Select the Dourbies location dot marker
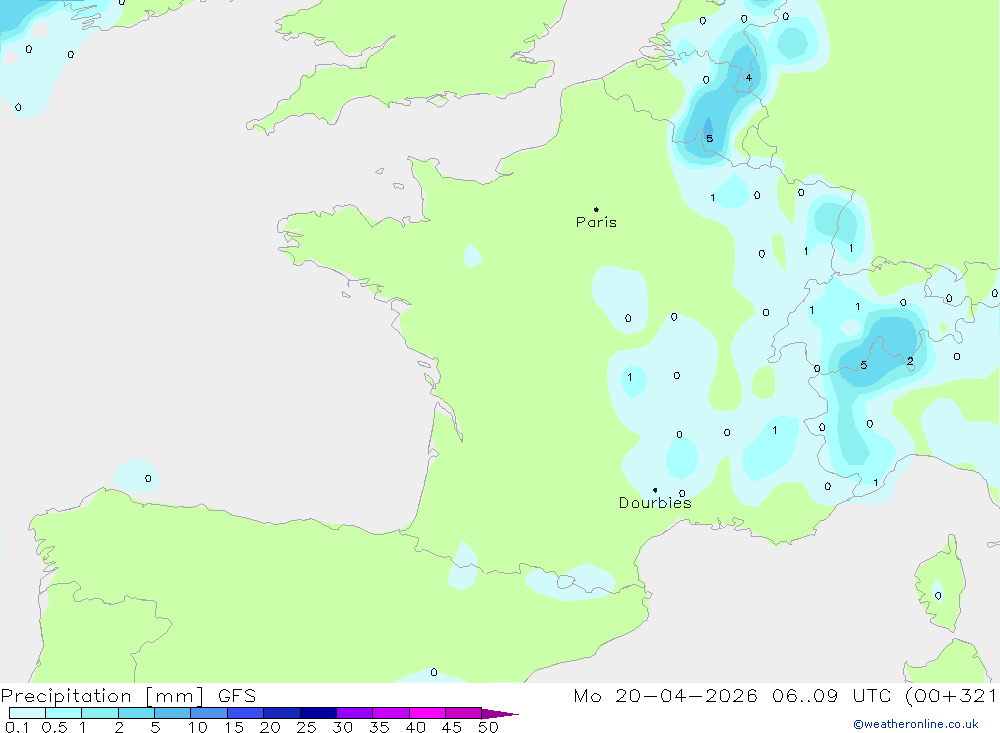The height and width of the screenshot is (733, 1000). [x=655, y=490]
